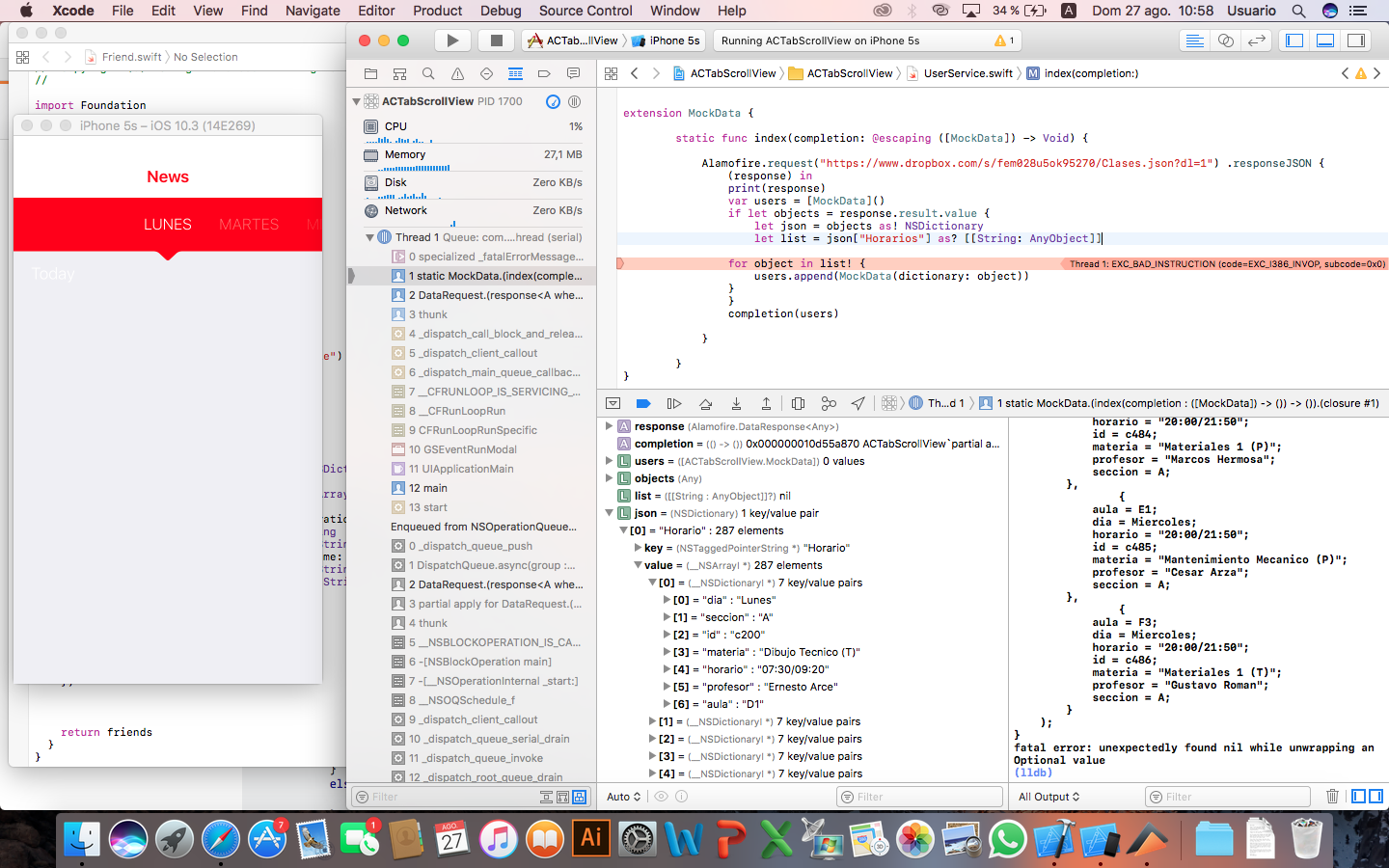Open the All Output console dropdown
1389x868 pixels.
(1049, 797)
